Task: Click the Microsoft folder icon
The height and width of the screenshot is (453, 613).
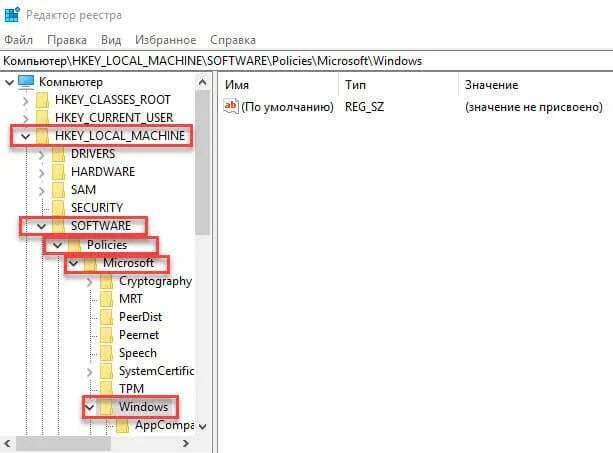Action: tap(90, 263)
